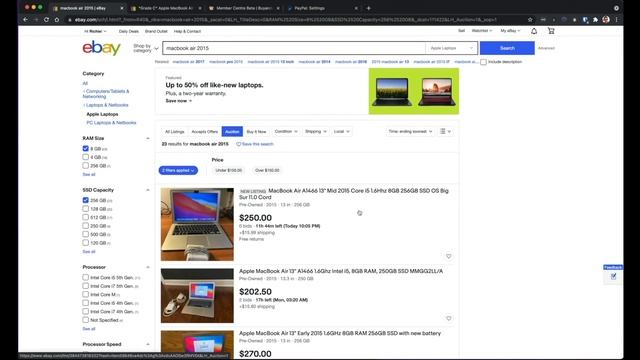Open the Chrome profile avatar
Image resolution: width=640 pixels, height=360 pixels.
pos(606,20)
